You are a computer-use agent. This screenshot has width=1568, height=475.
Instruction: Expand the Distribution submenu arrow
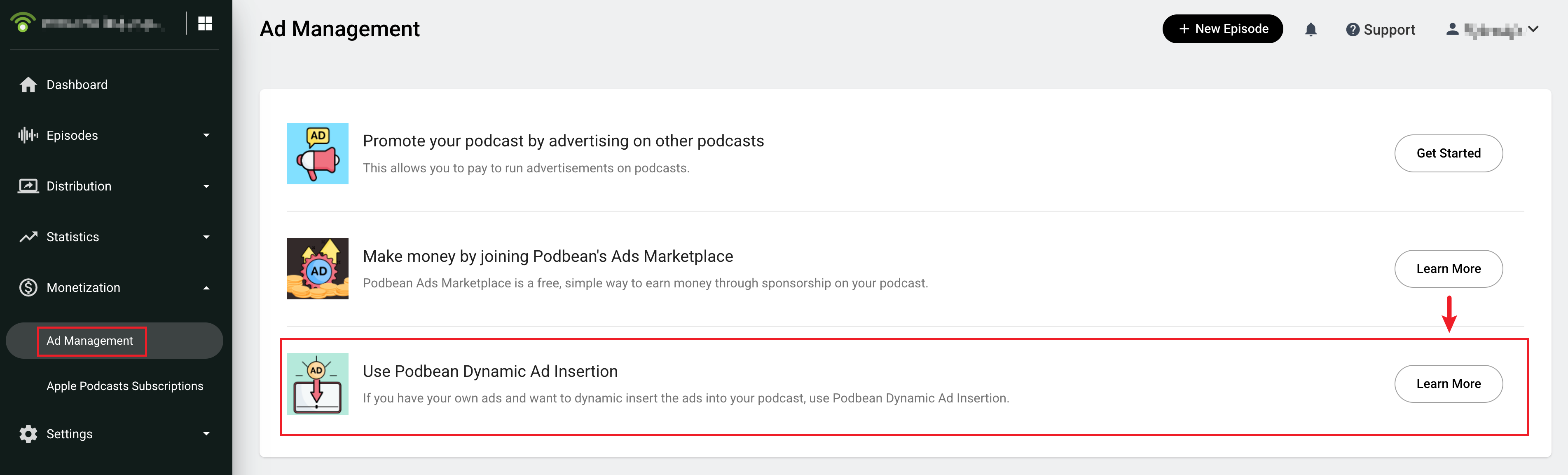tap(206, 186)
